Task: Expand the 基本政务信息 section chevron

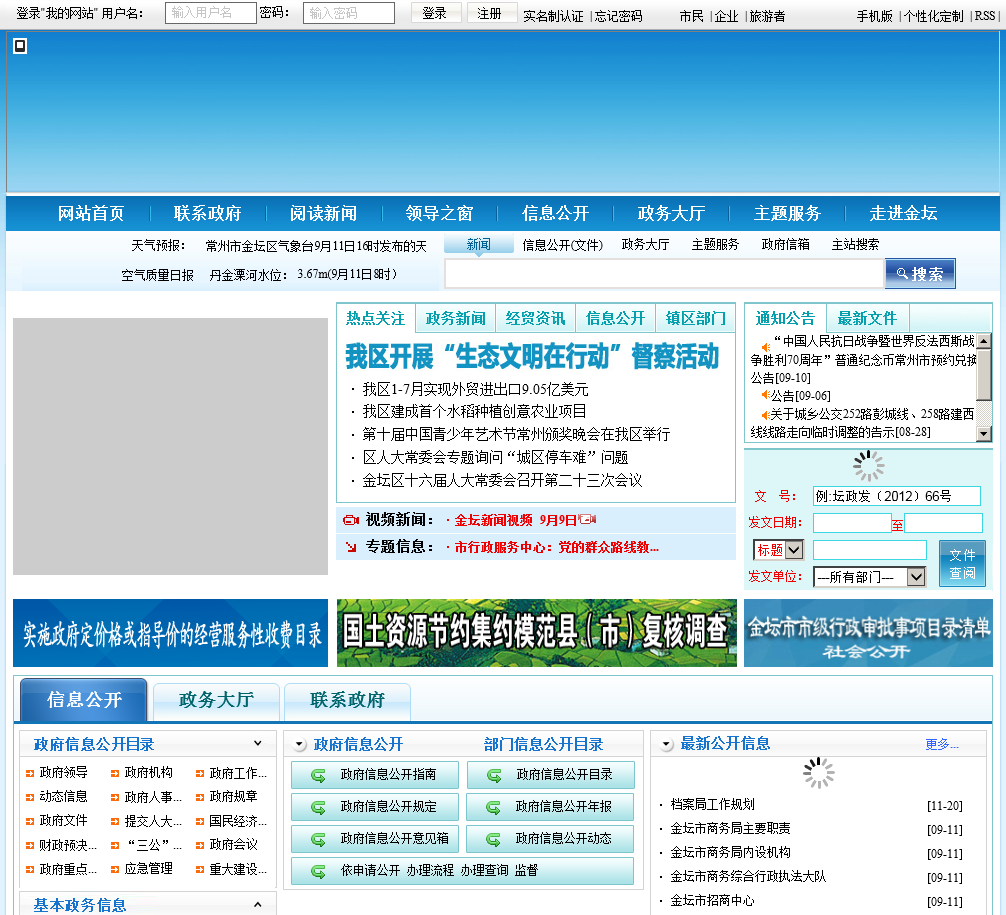Action: [x=257, y=905]
